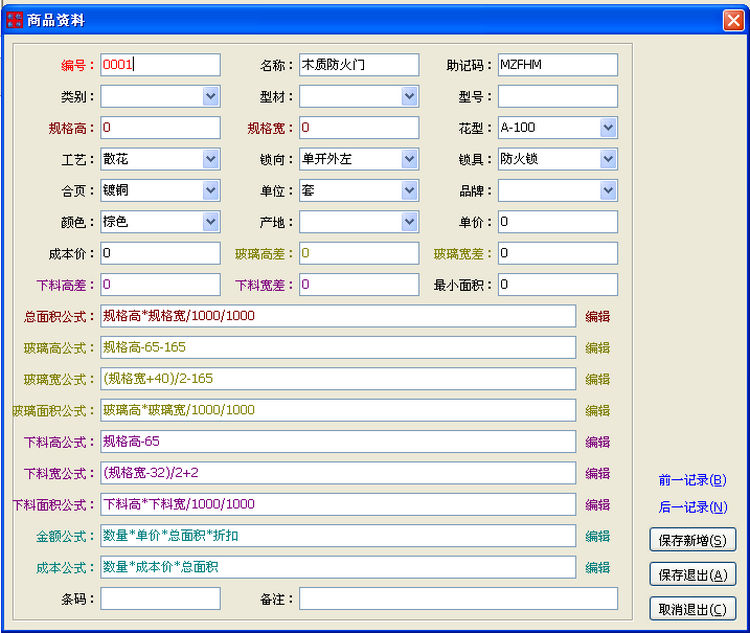The height and width of the screenshot is (633, 750).
Task: Open the 品牌 dropdown list
Action: (608, 190)
